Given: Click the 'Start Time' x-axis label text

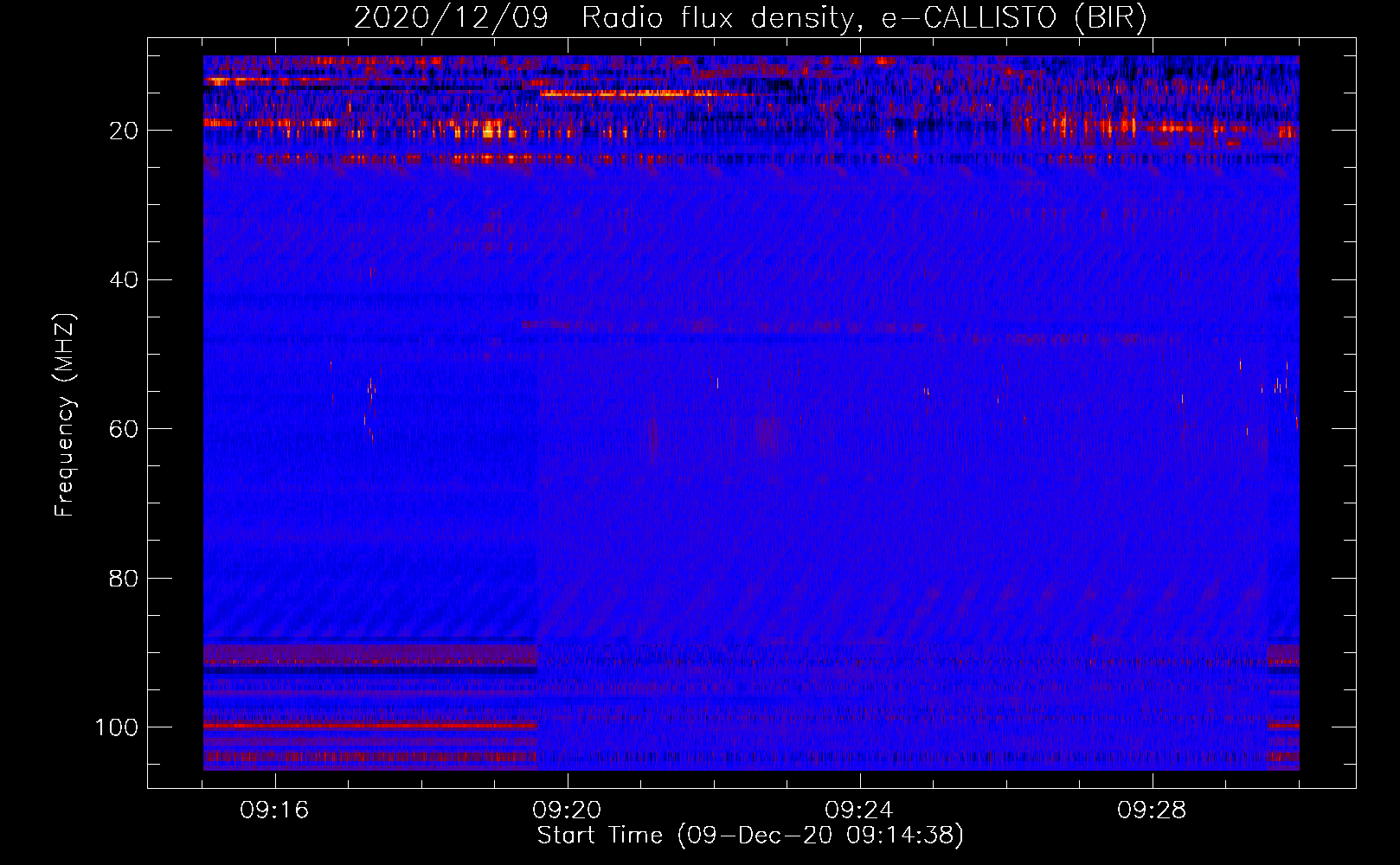Looking at the screenshot, I should click(600, 836).
